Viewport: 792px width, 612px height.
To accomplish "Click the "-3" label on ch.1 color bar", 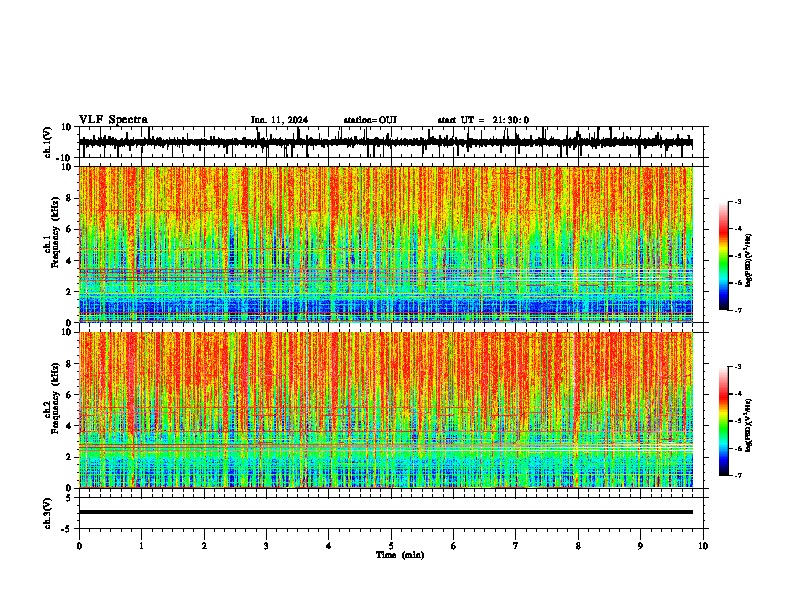I will coord(738,202).
